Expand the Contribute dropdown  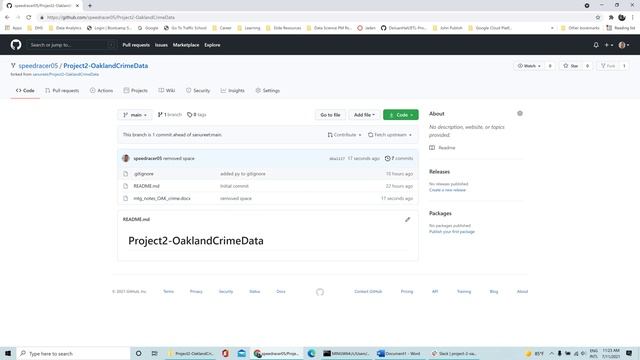point(344,135)
